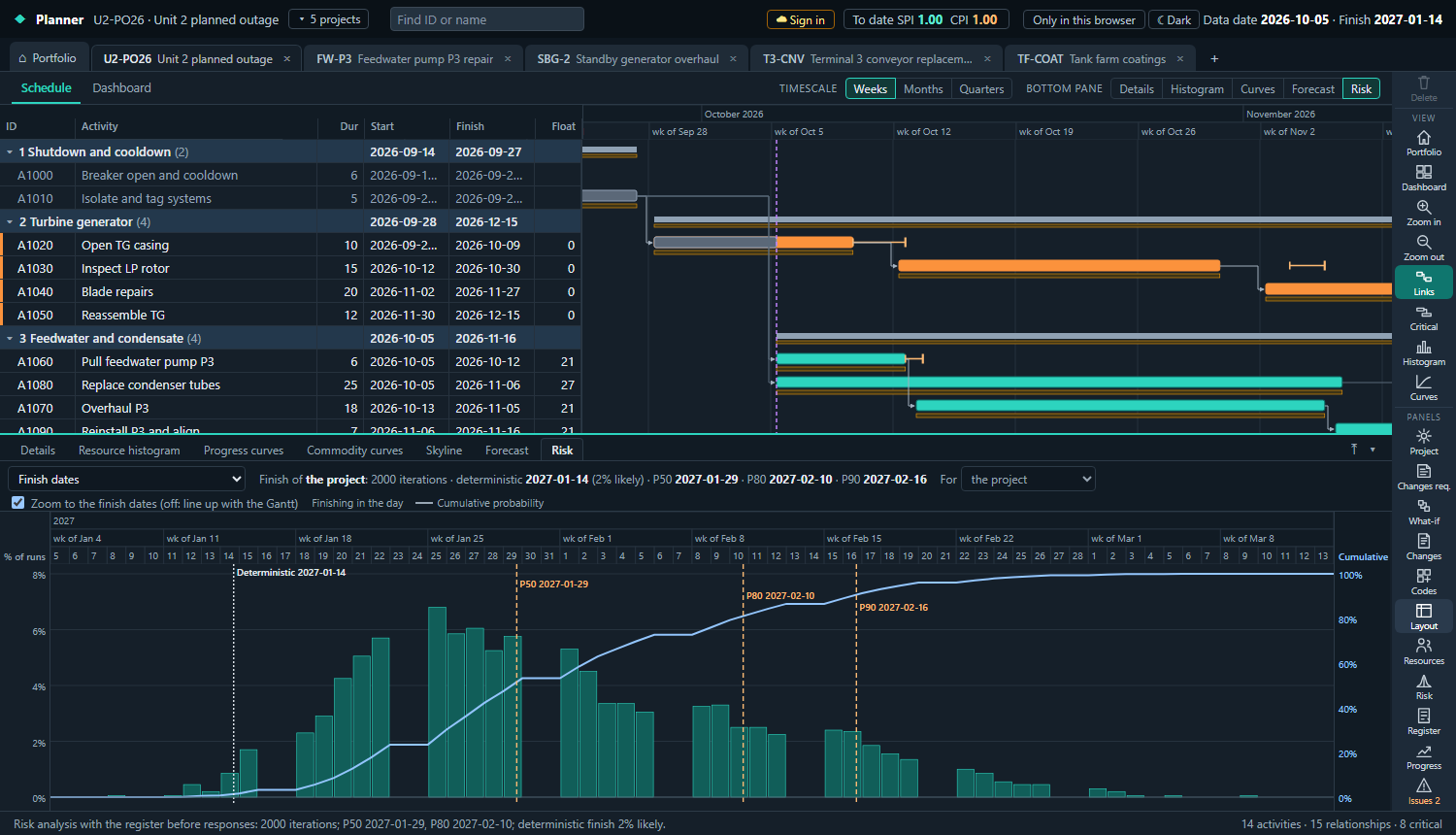This screenshot has width=1456, height=835.
Task: Select activity row Overhaul P3
Action: coord(291,408)
